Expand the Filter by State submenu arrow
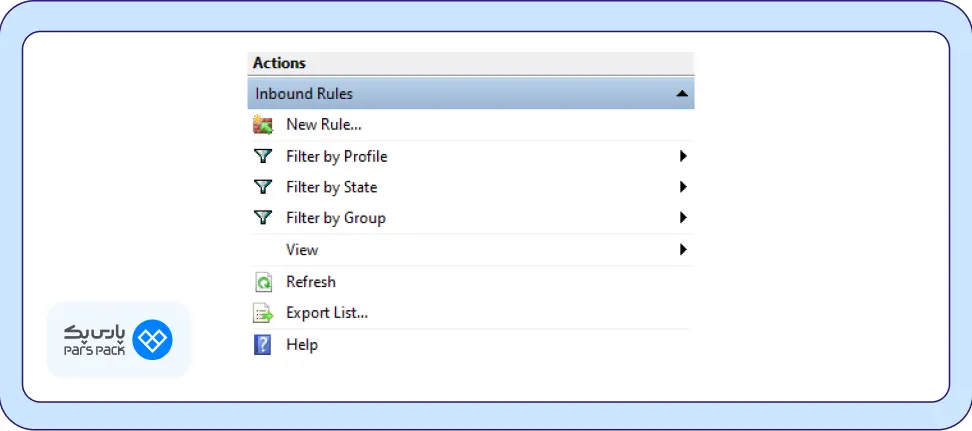Viewport: 972px width, 431px height. [683, 187]
